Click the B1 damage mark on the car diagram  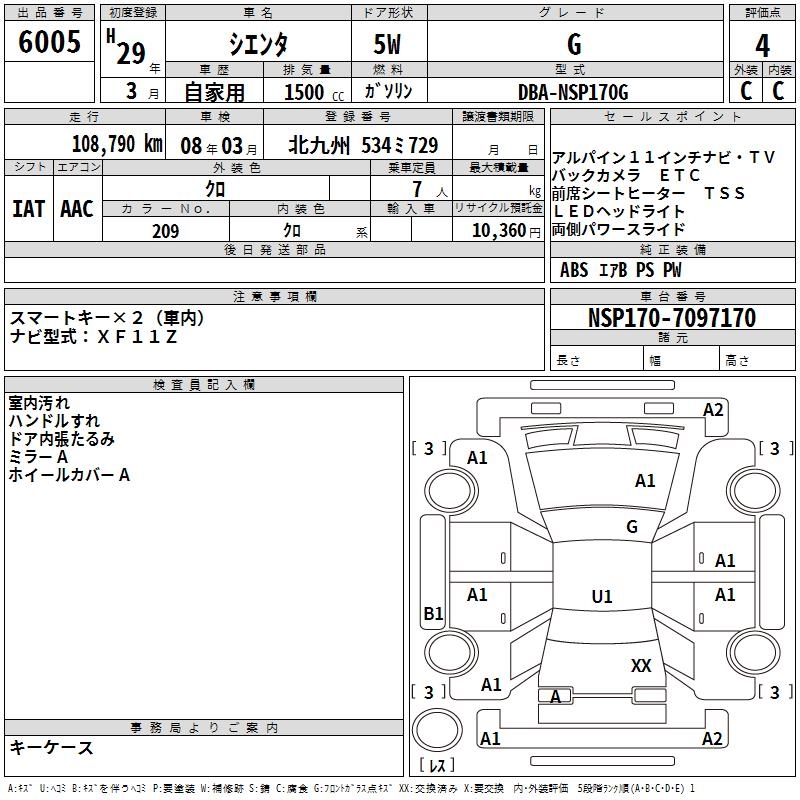coord(433,614)
